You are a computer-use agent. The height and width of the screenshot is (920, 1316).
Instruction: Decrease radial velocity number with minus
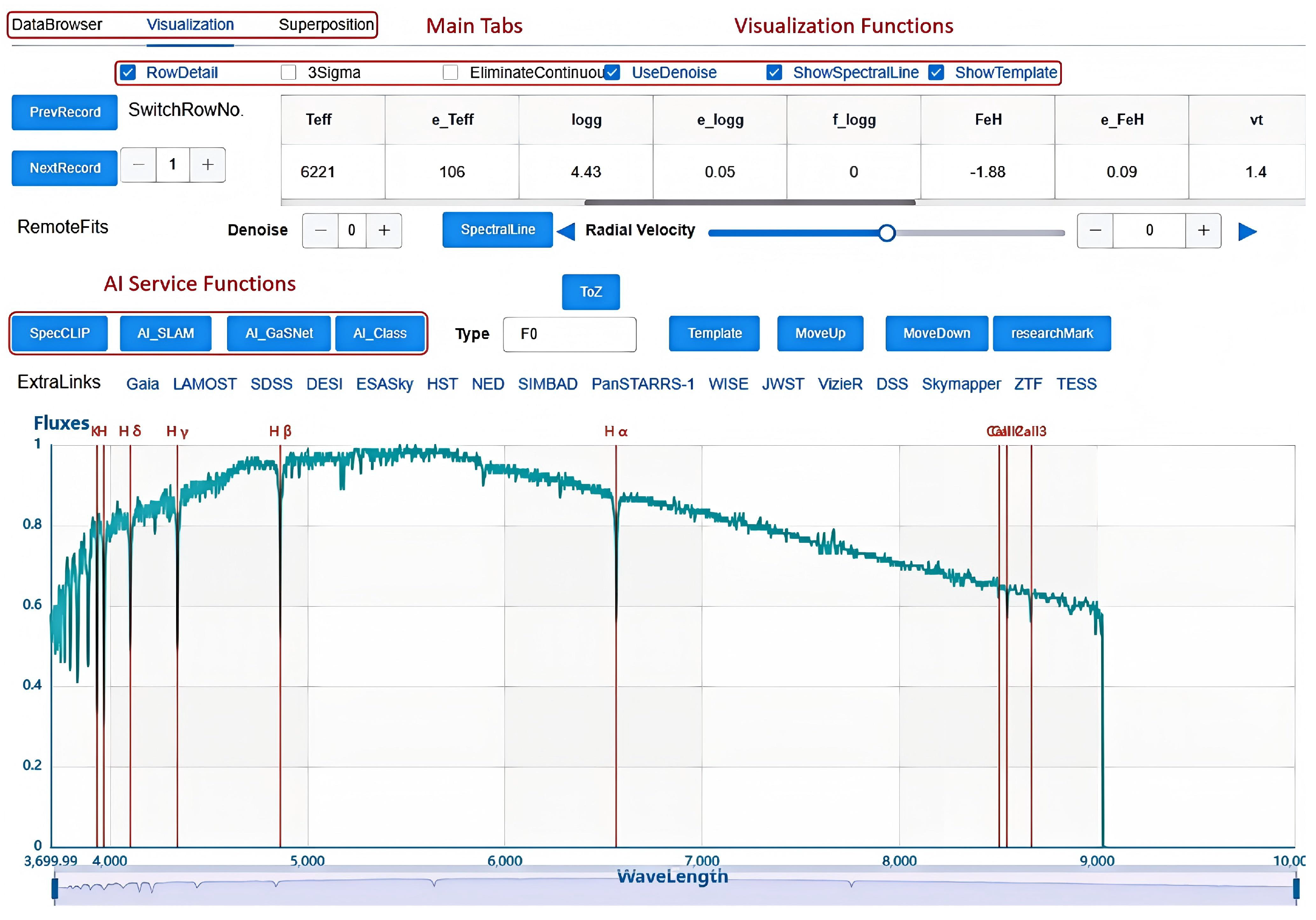[x=1095, y=230]
